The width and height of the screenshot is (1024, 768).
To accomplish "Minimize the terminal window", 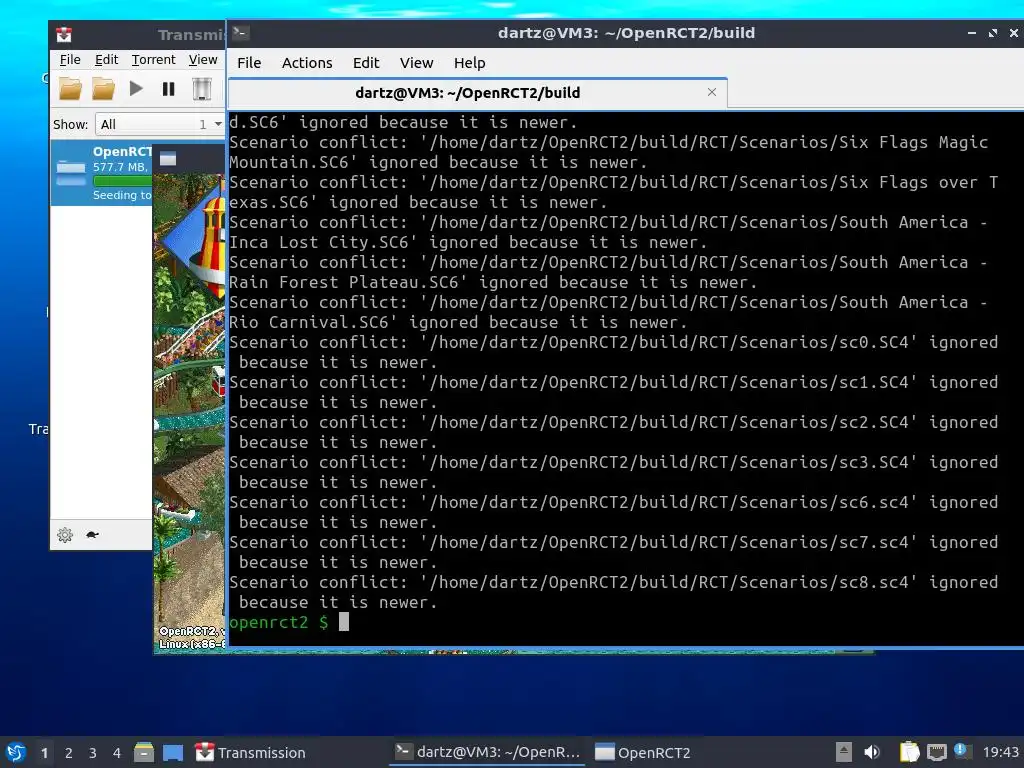I will [x=972, y=33].
